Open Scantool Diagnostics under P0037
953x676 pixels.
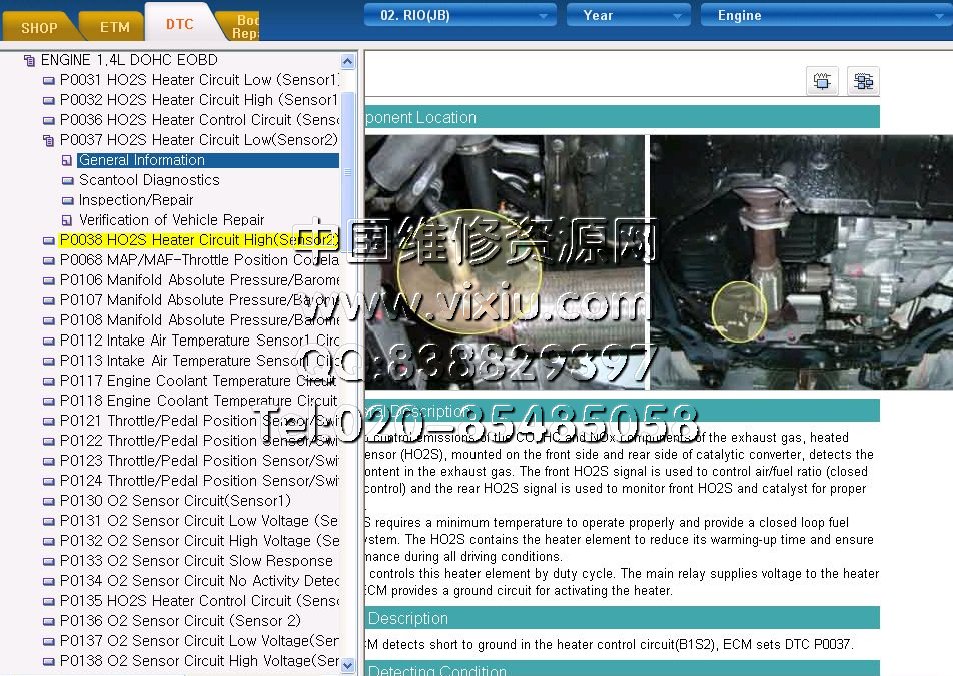tap(149, 180)
